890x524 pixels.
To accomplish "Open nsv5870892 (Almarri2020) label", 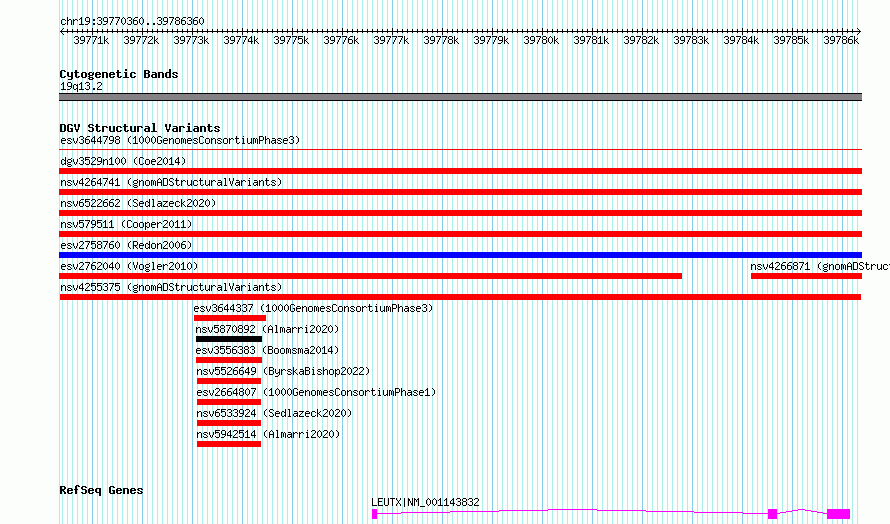I will 267,329.
